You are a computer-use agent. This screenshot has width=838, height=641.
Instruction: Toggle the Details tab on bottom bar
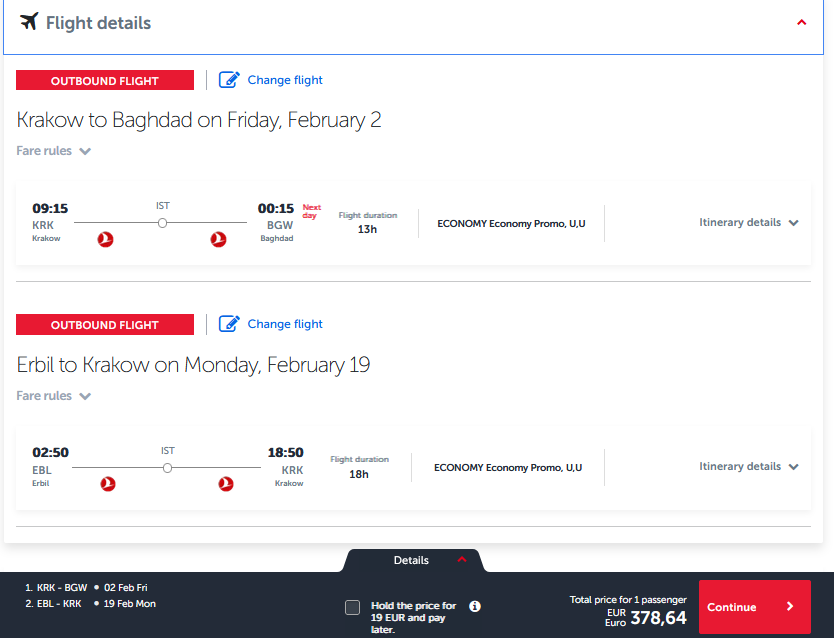[x=413, y=560]
